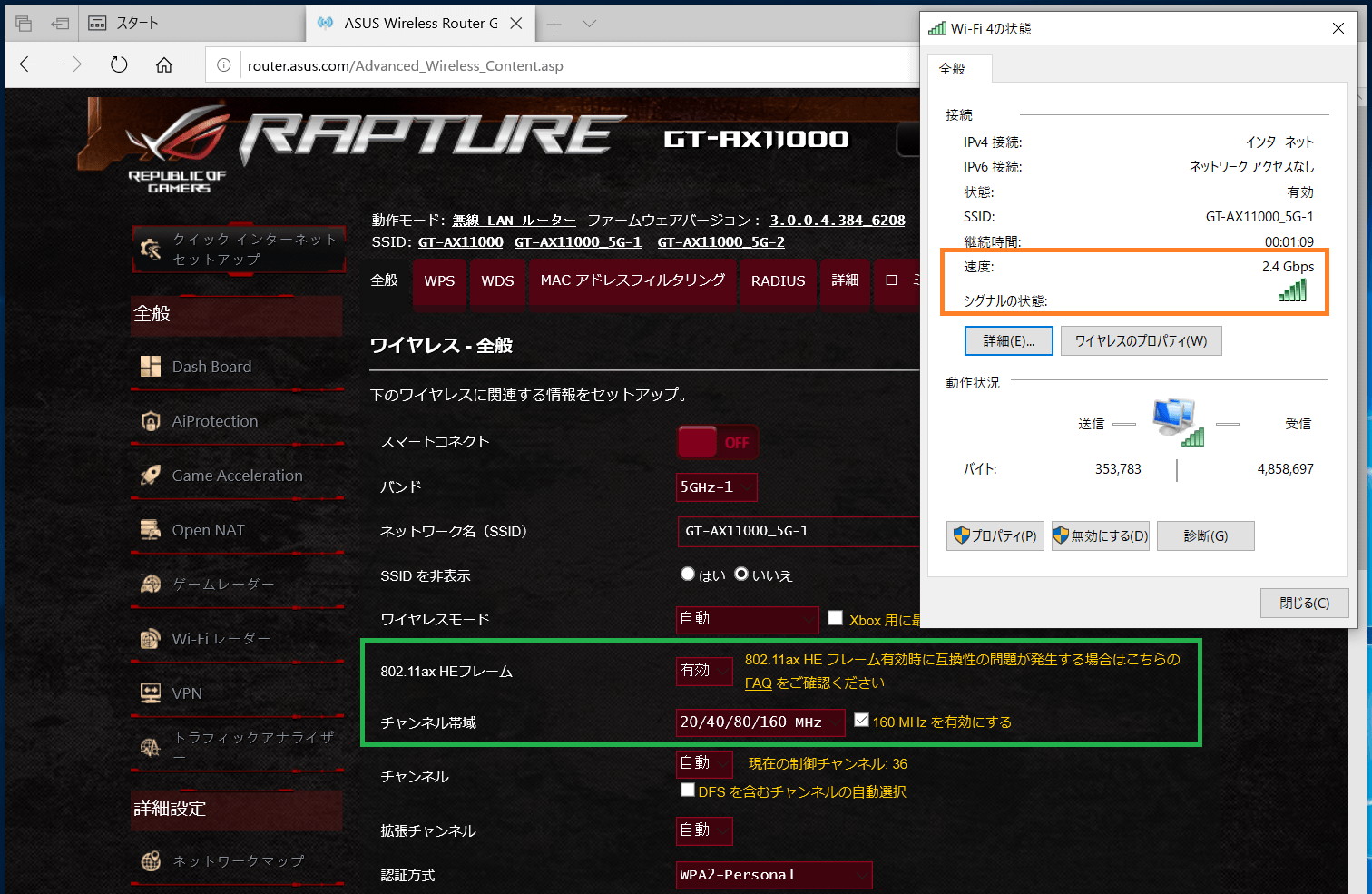Go to browser home icon
The height and width of the screenshot is (894, 1372).
point(164,64)
